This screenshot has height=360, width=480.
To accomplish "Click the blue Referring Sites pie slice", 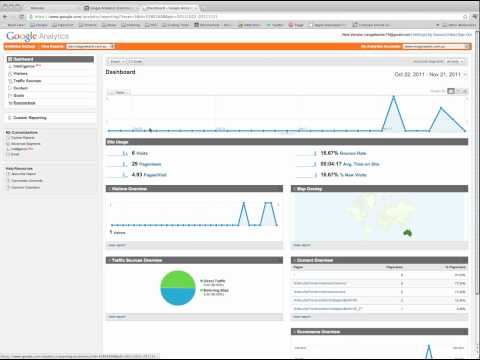I will pos(178,297).
